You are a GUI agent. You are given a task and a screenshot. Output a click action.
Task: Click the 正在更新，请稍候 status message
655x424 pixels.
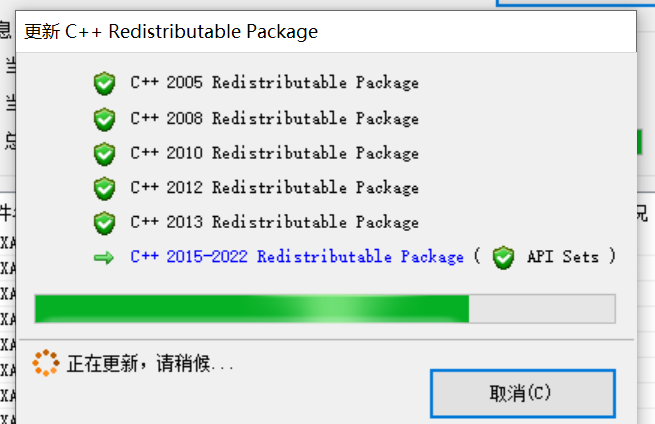click(150, 363)
